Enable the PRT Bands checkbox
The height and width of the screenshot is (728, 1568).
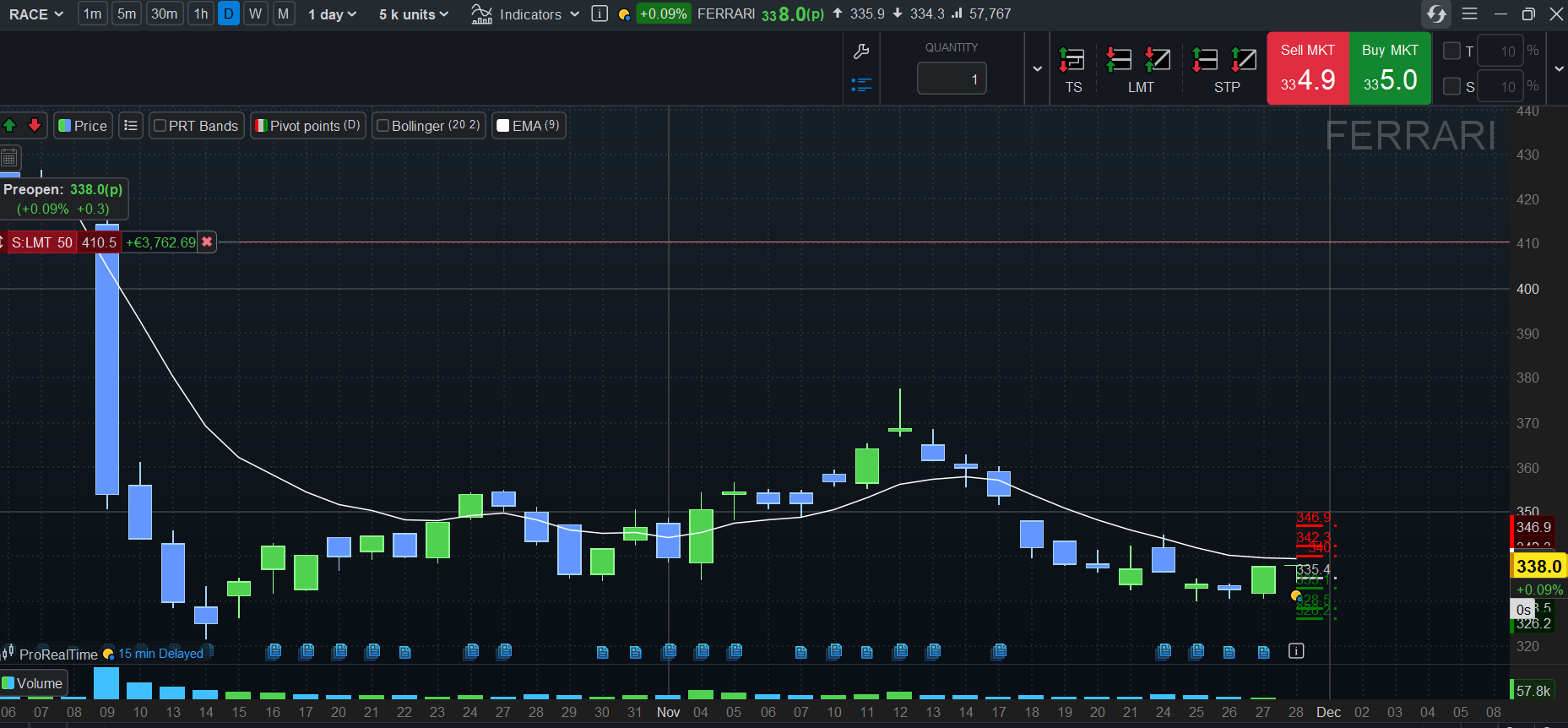coord(160,126)
